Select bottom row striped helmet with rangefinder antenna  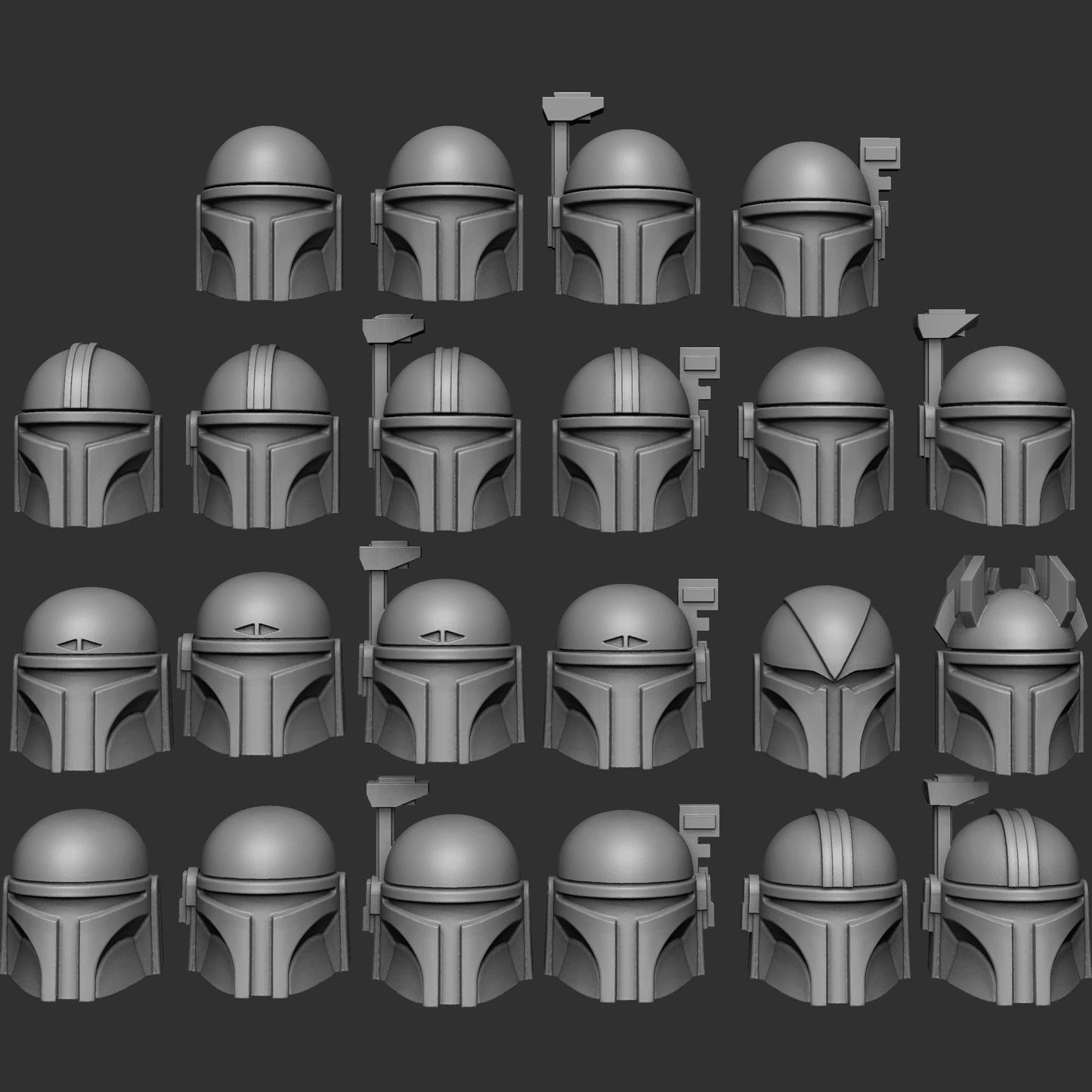tap(1005, 907)
